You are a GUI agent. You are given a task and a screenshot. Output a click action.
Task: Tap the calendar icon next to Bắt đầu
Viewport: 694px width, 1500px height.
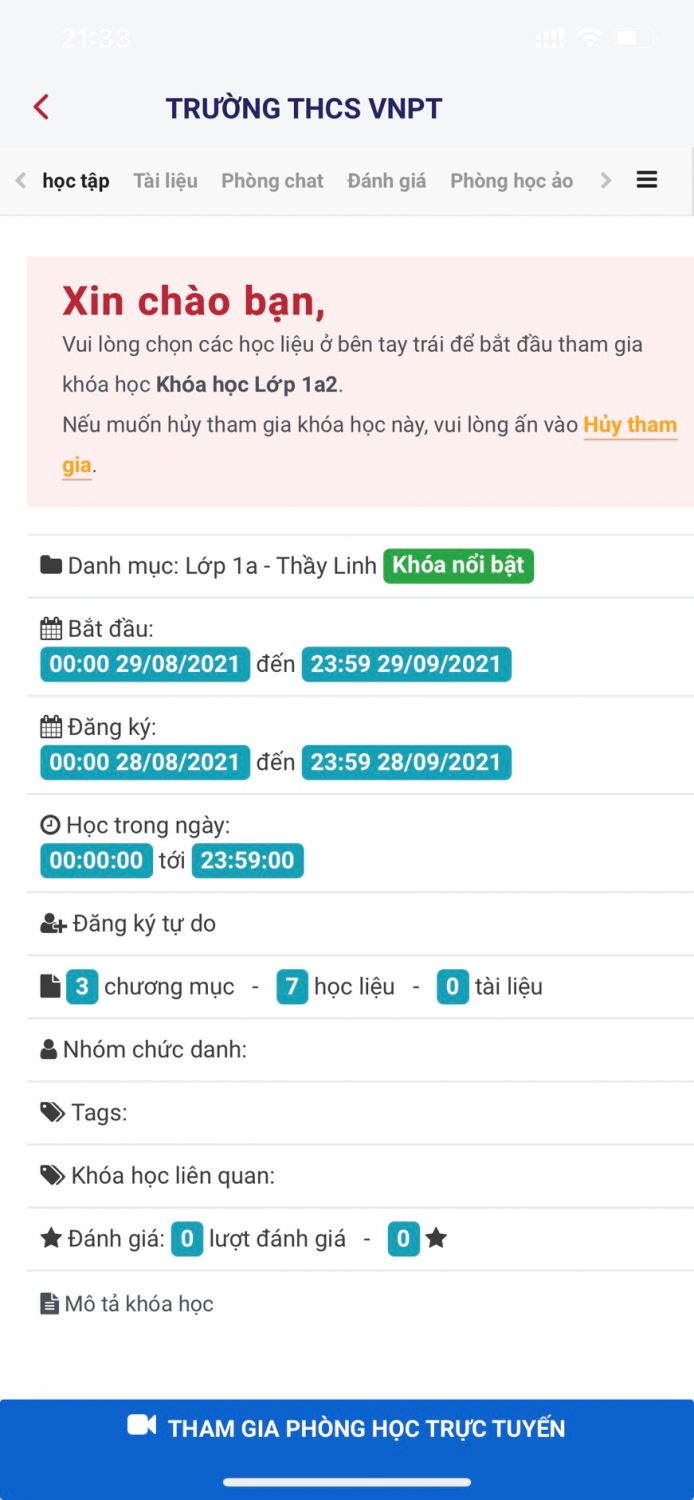[51, 629]
